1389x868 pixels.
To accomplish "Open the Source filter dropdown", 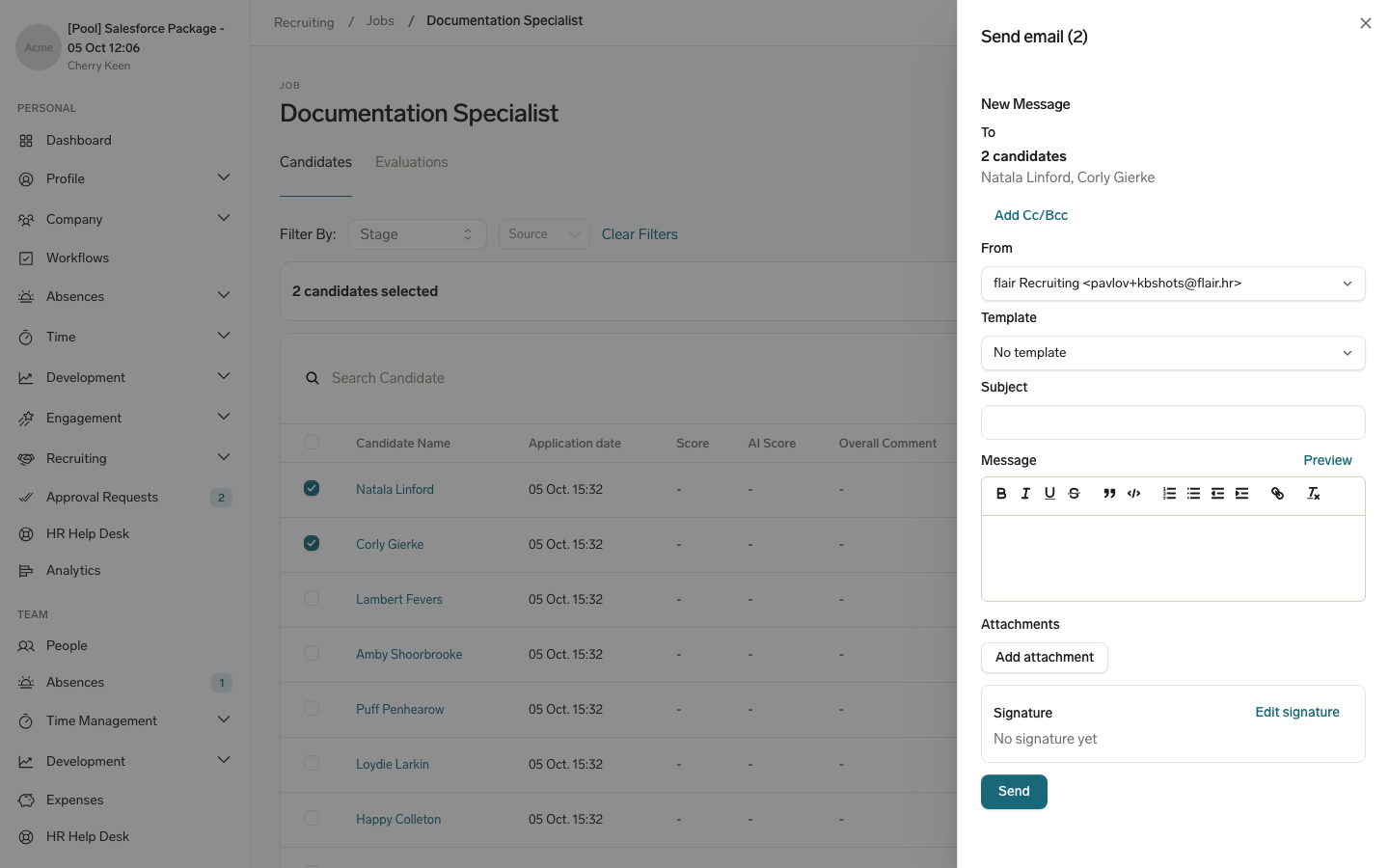I will pos(544,234).
